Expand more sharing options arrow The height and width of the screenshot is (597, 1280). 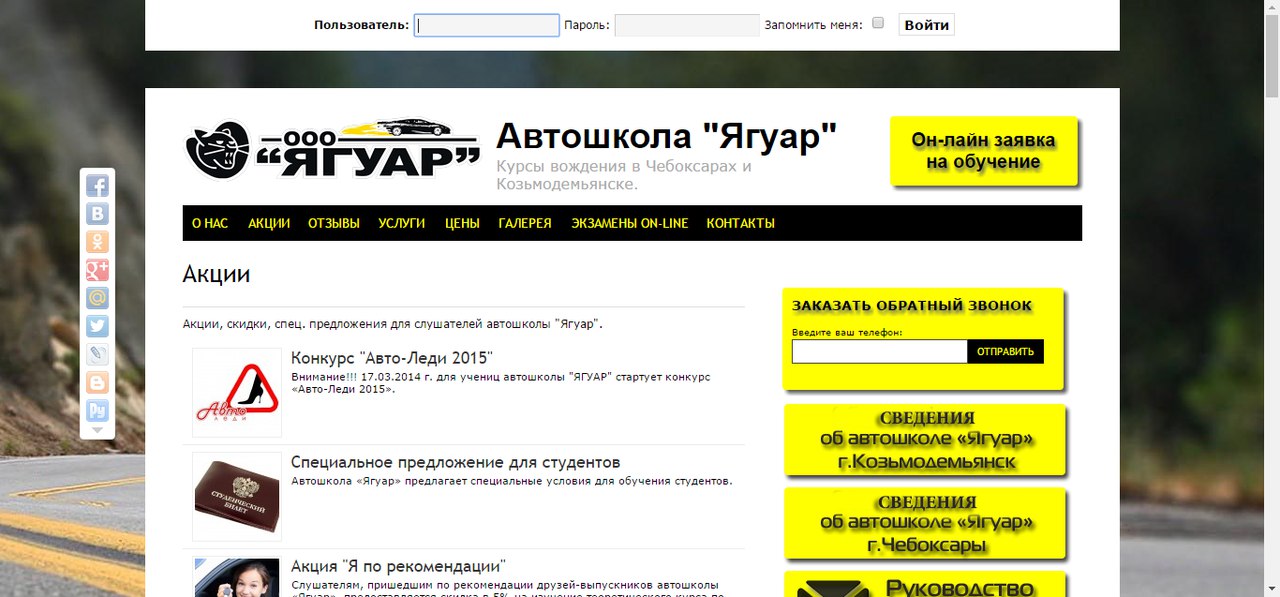(97, 430)
